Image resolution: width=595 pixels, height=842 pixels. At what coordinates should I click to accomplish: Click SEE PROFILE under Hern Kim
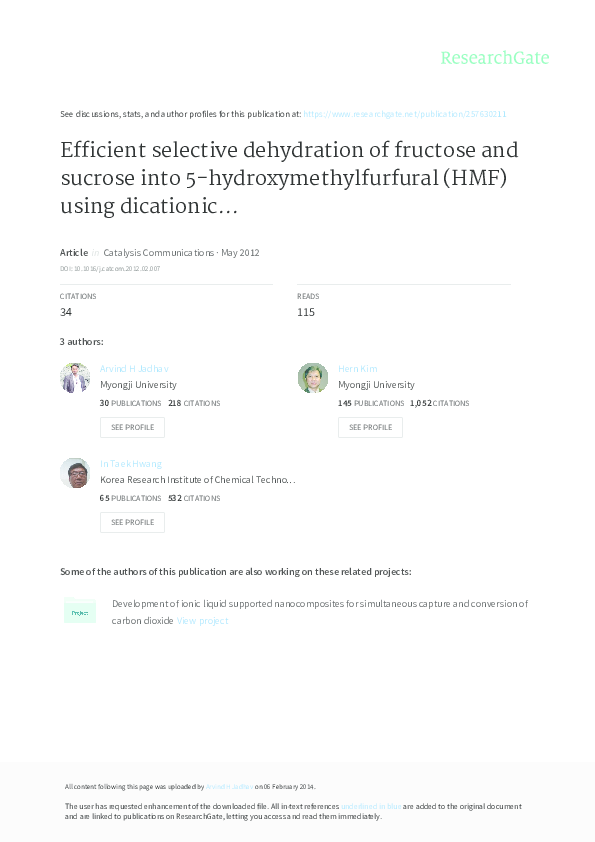coord(370,427)
